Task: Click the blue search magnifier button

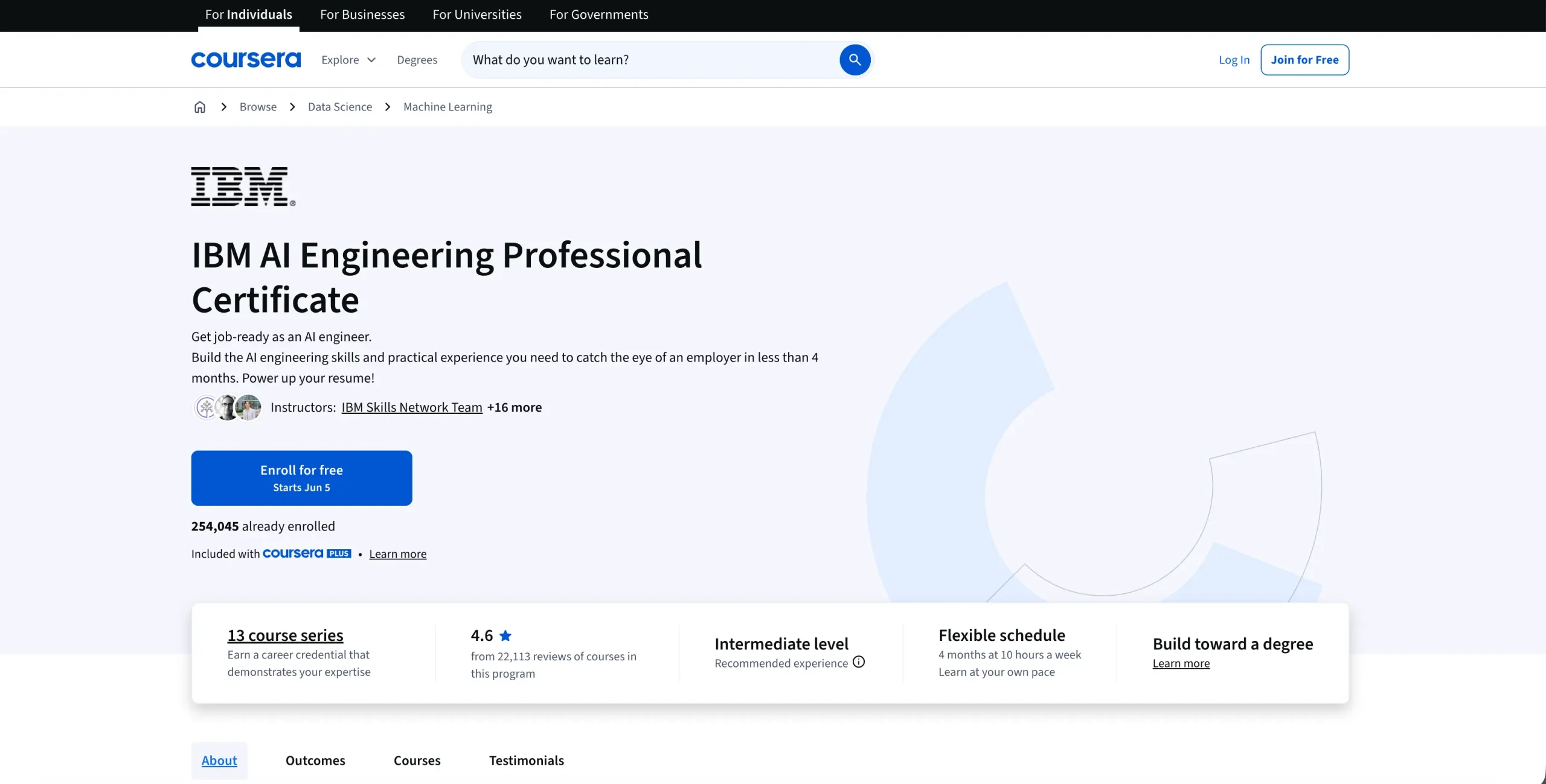Action: tap(855, 60)
